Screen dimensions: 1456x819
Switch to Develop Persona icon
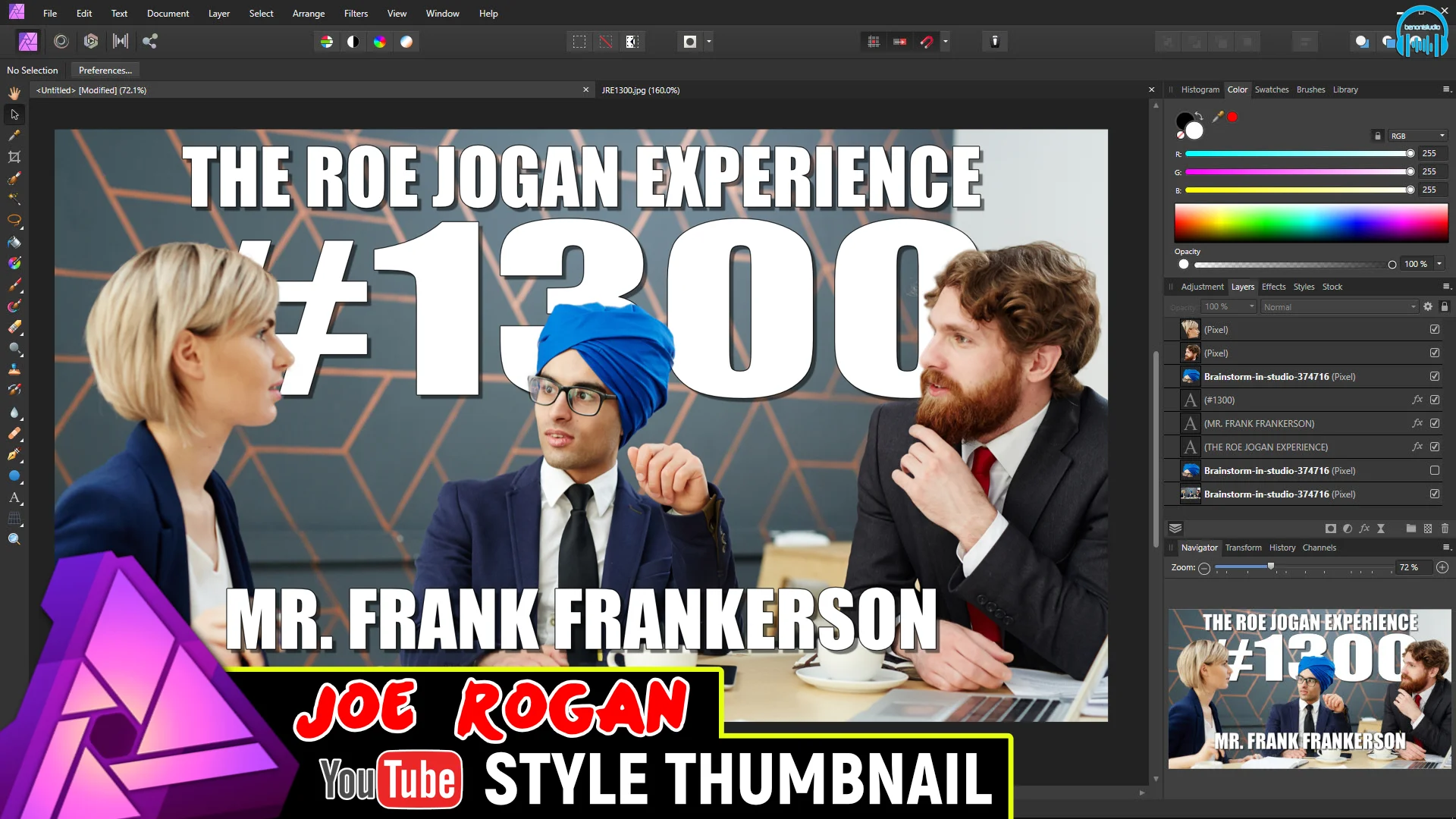point(91,42)
